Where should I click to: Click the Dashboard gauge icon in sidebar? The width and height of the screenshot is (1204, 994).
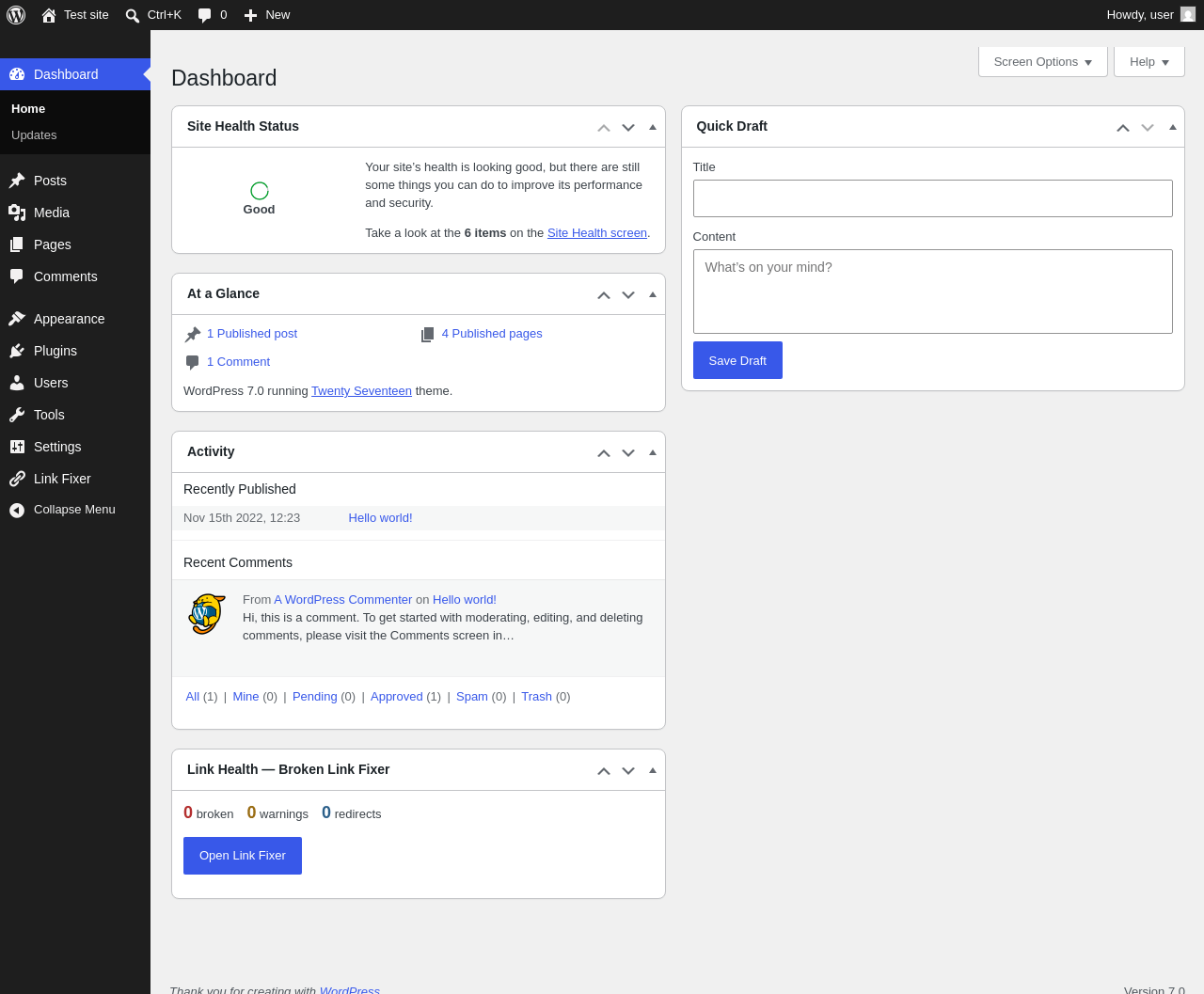coord(17,74)
